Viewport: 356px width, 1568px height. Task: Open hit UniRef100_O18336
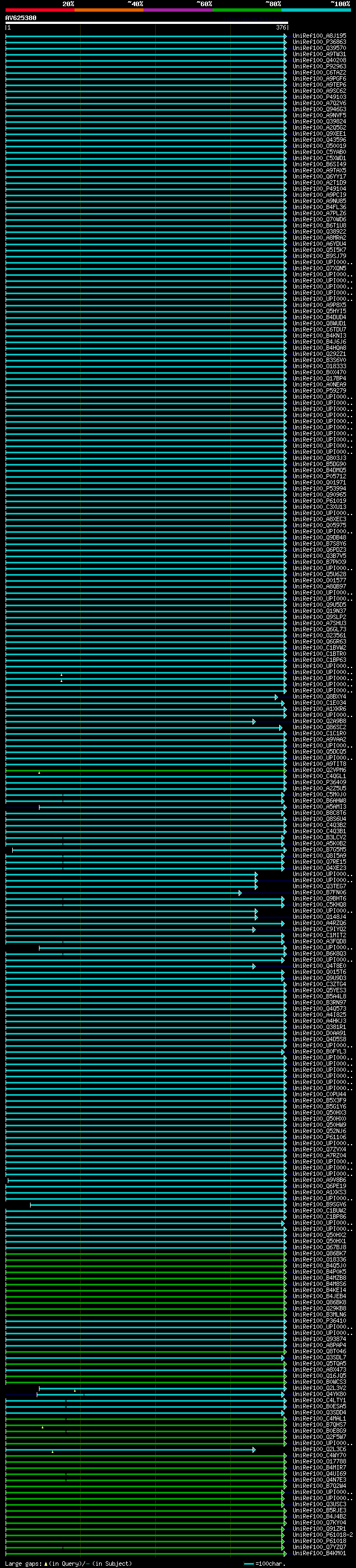pos(319,1260)
